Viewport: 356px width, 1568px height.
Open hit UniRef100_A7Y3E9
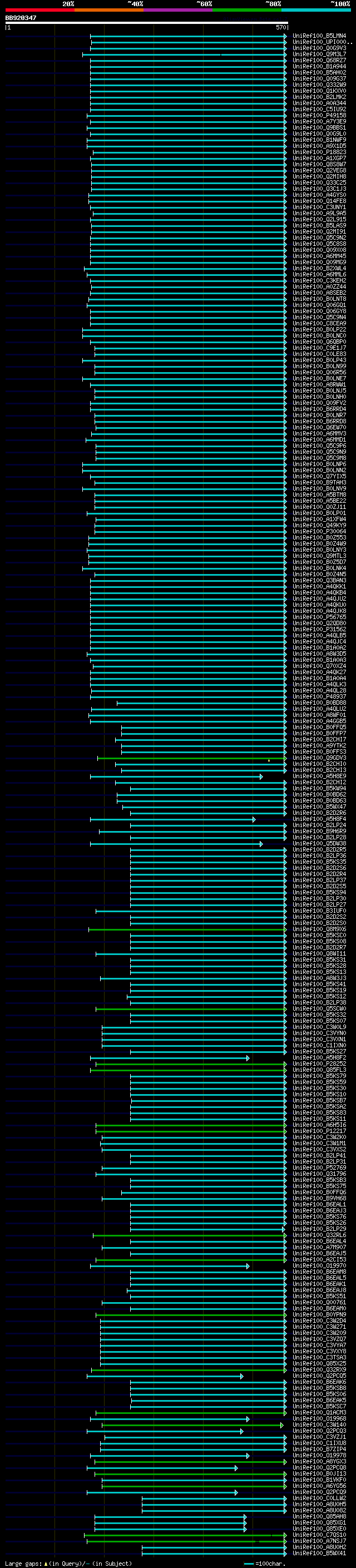pos(319,122)
